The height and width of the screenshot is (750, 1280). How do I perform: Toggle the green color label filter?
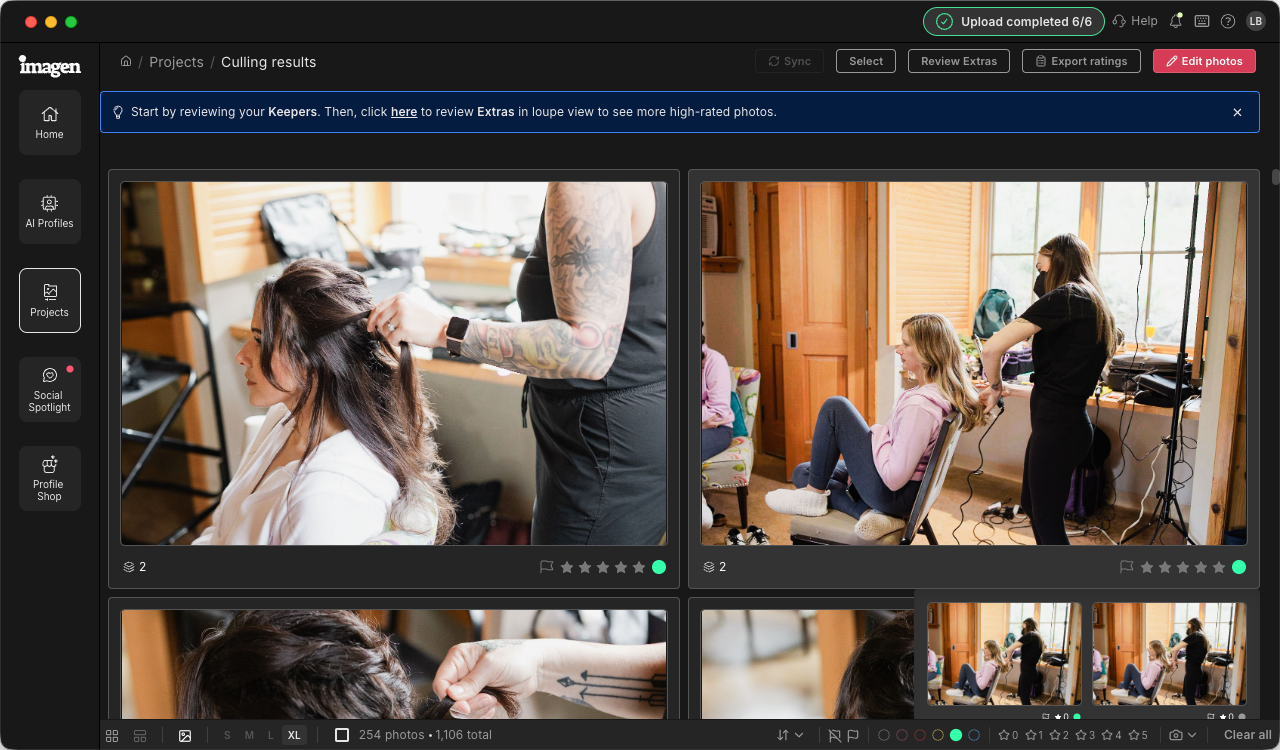pyautogui.click(x=956, y=735)
